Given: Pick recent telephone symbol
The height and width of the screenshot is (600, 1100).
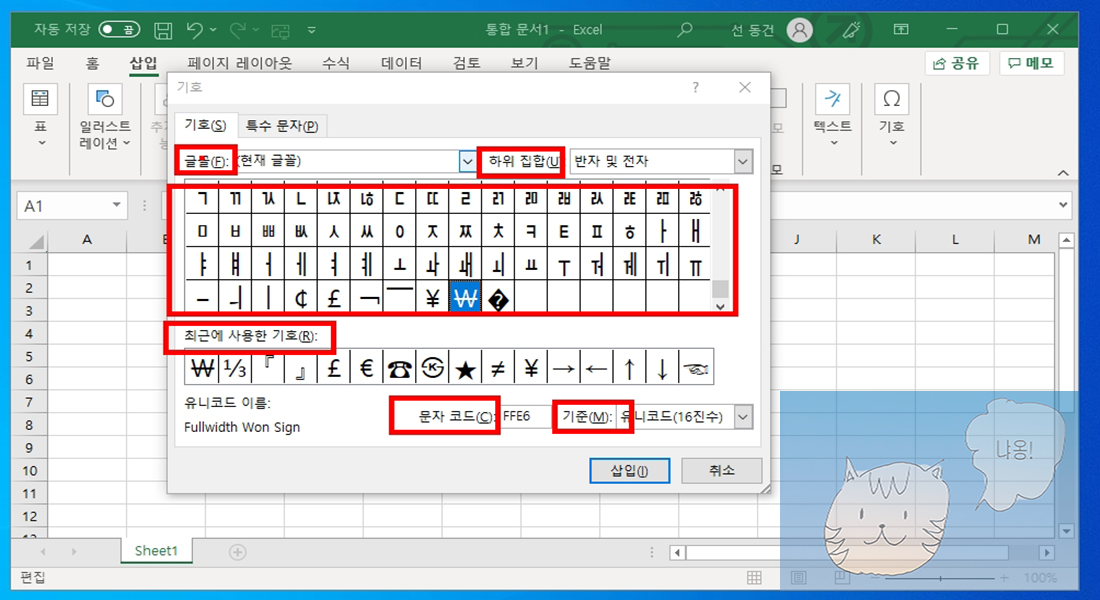Looking at the screenshot, I should pos(399,367).
